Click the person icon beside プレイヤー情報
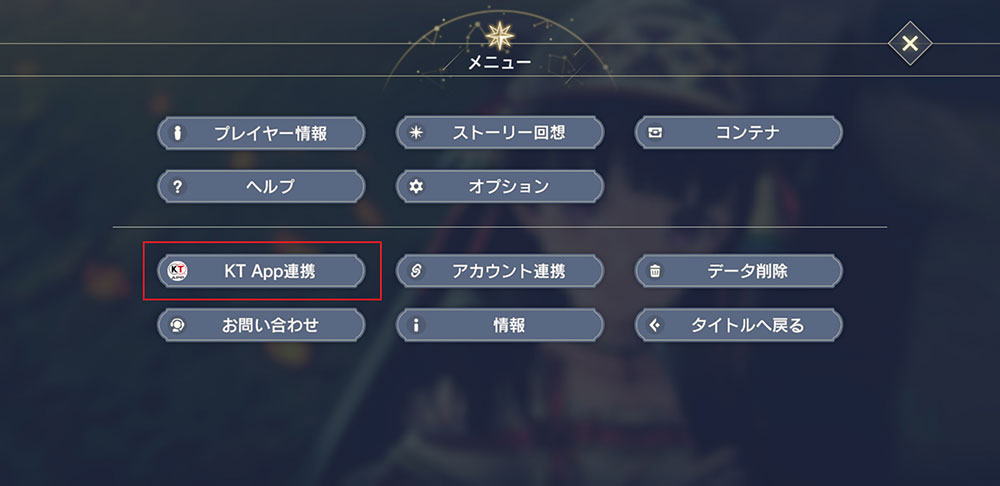Viewport: 1000px width, 486px height. [178, 132]
